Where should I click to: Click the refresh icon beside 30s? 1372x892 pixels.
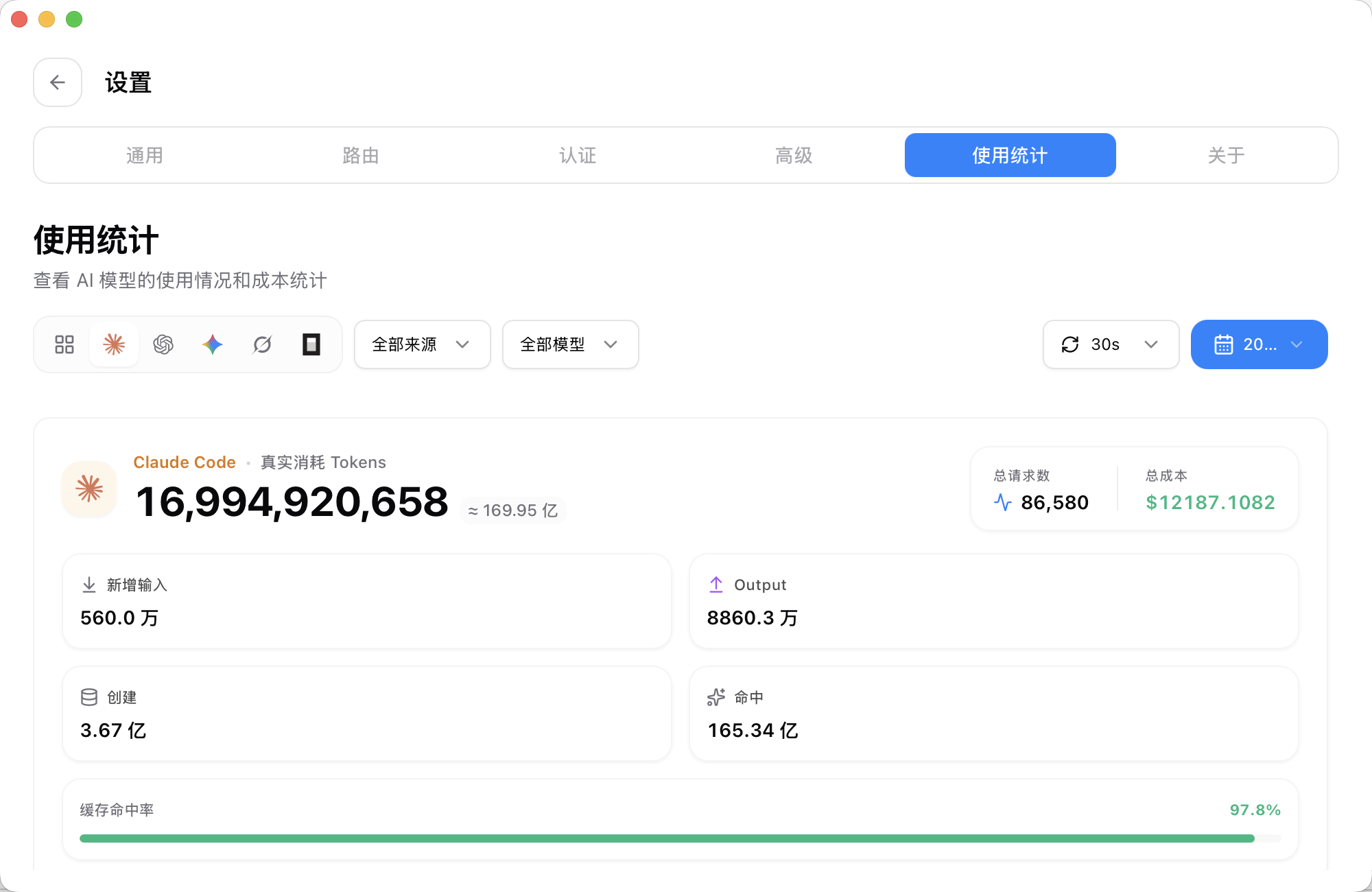click(1070, 344)
